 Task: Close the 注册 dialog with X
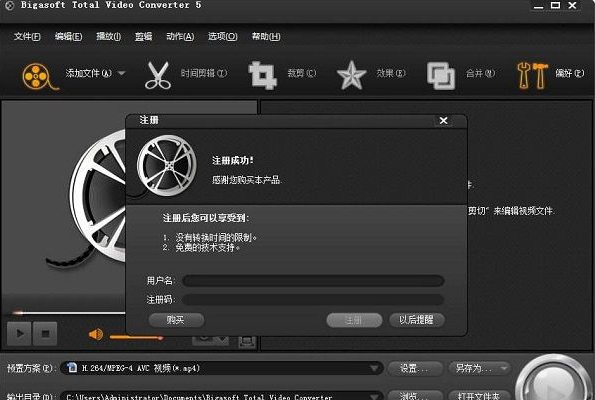pyautogui.click(x=443, y=121)
